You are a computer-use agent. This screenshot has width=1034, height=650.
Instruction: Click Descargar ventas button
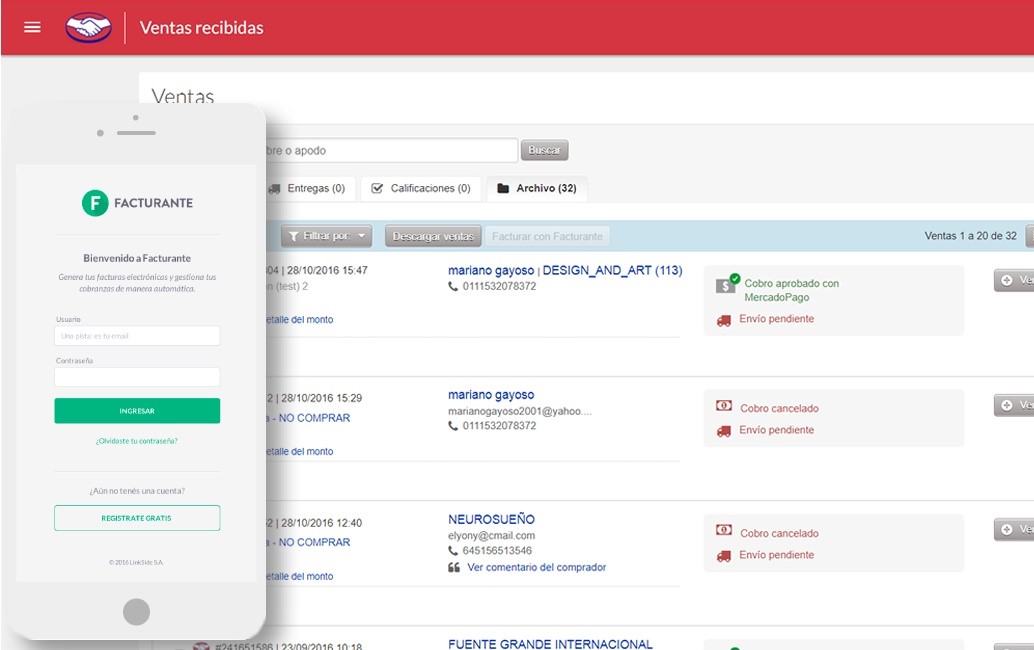433,236
